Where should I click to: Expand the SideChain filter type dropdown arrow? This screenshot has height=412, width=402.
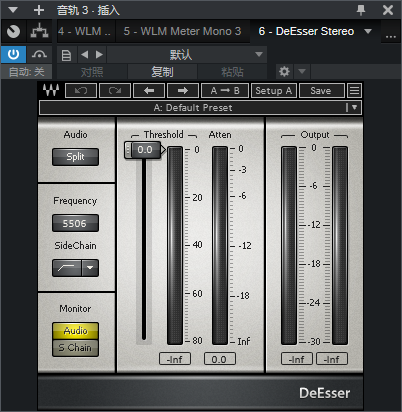coord(90,268)
